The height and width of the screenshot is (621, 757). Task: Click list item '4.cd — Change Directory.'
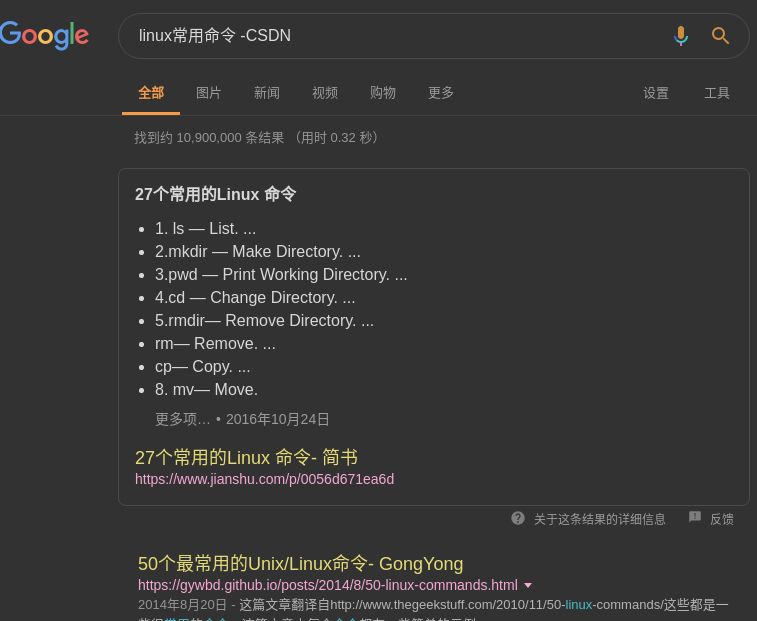pos(255,297)
